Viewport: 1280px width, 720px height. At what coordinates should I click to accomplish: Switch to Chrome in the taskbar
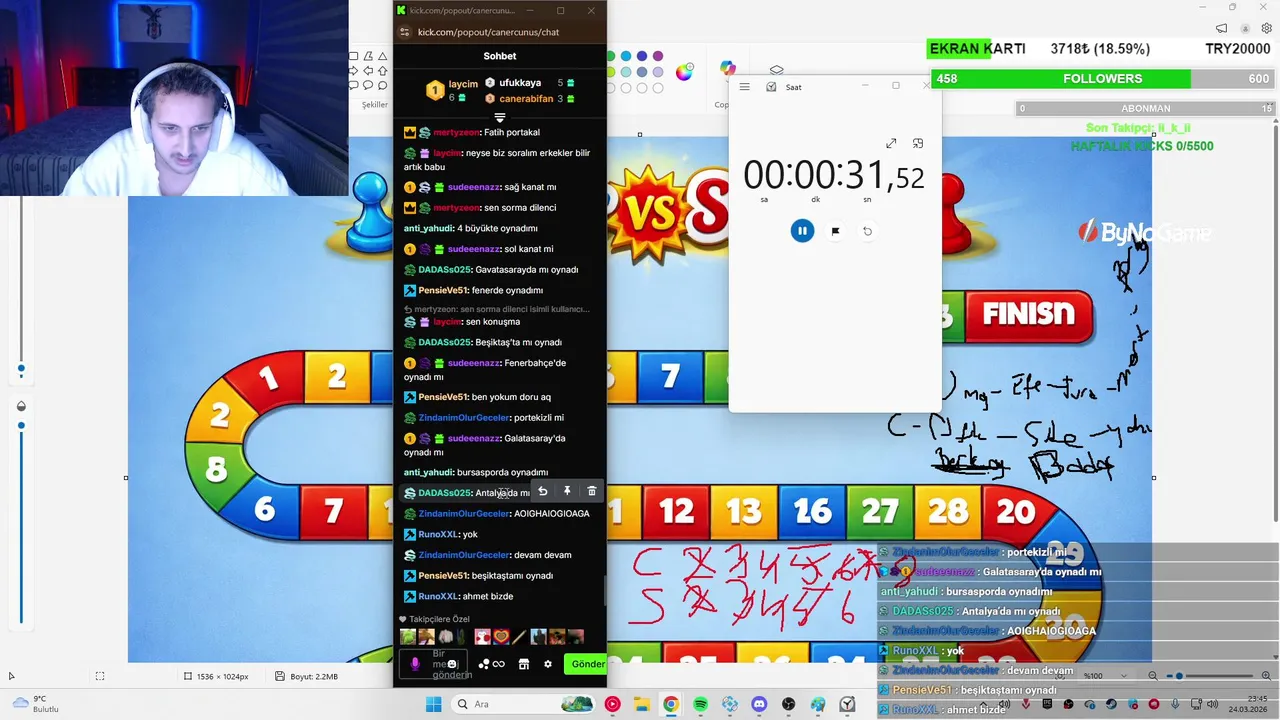671,704
